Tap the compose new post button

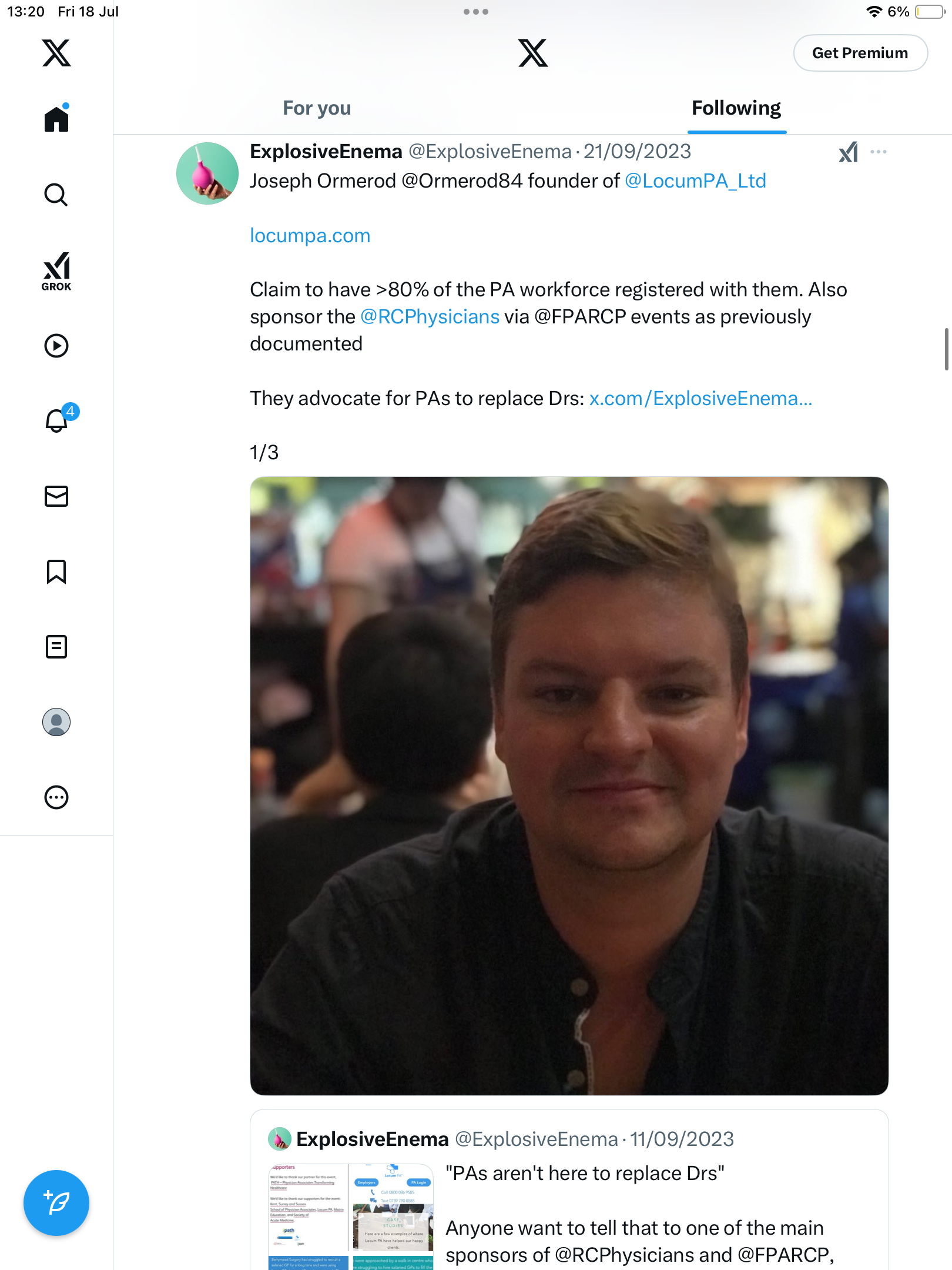[56, 1203]
